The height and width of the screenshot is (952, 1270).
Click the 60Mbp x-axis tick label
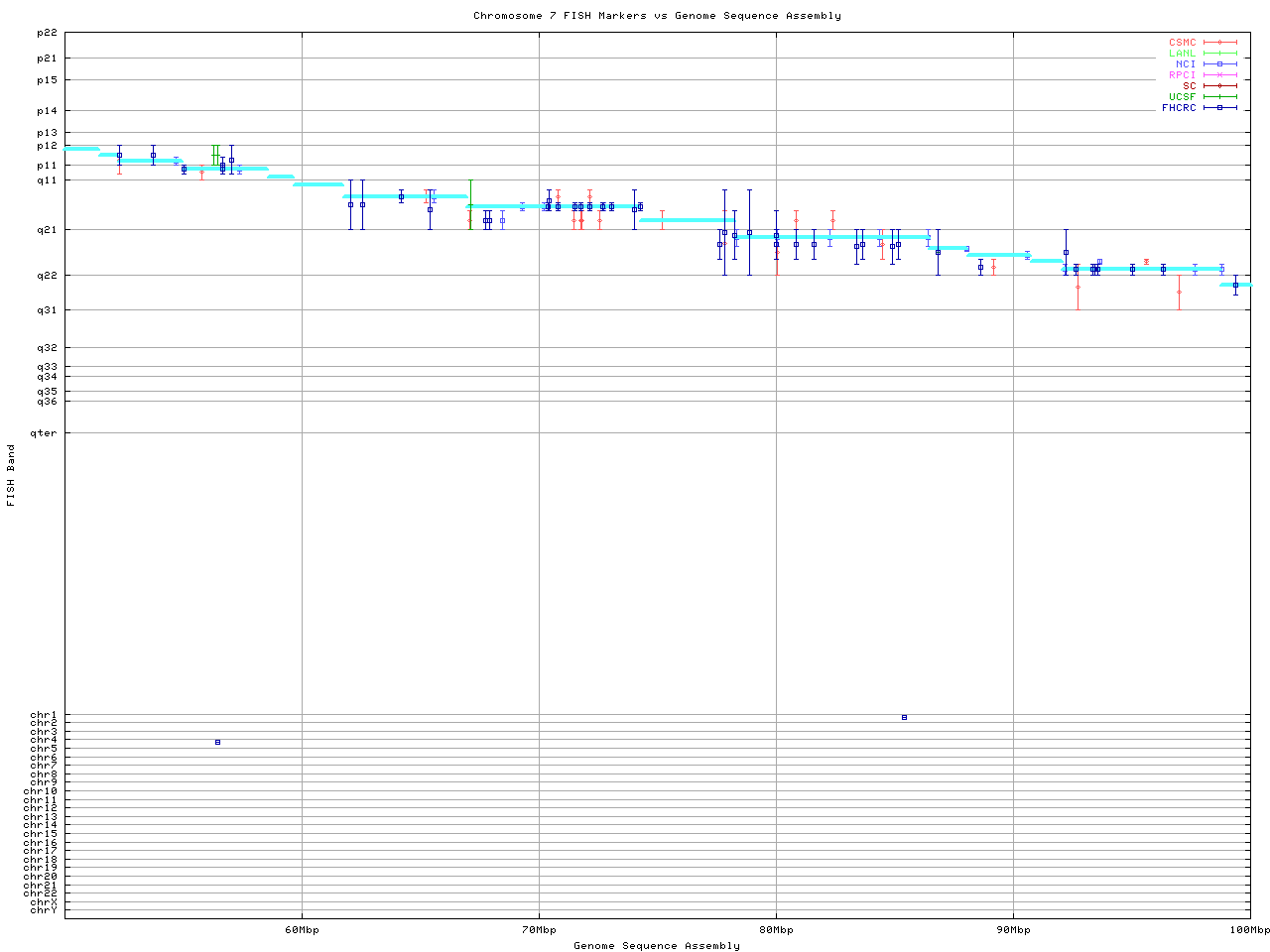pos(302,929)
